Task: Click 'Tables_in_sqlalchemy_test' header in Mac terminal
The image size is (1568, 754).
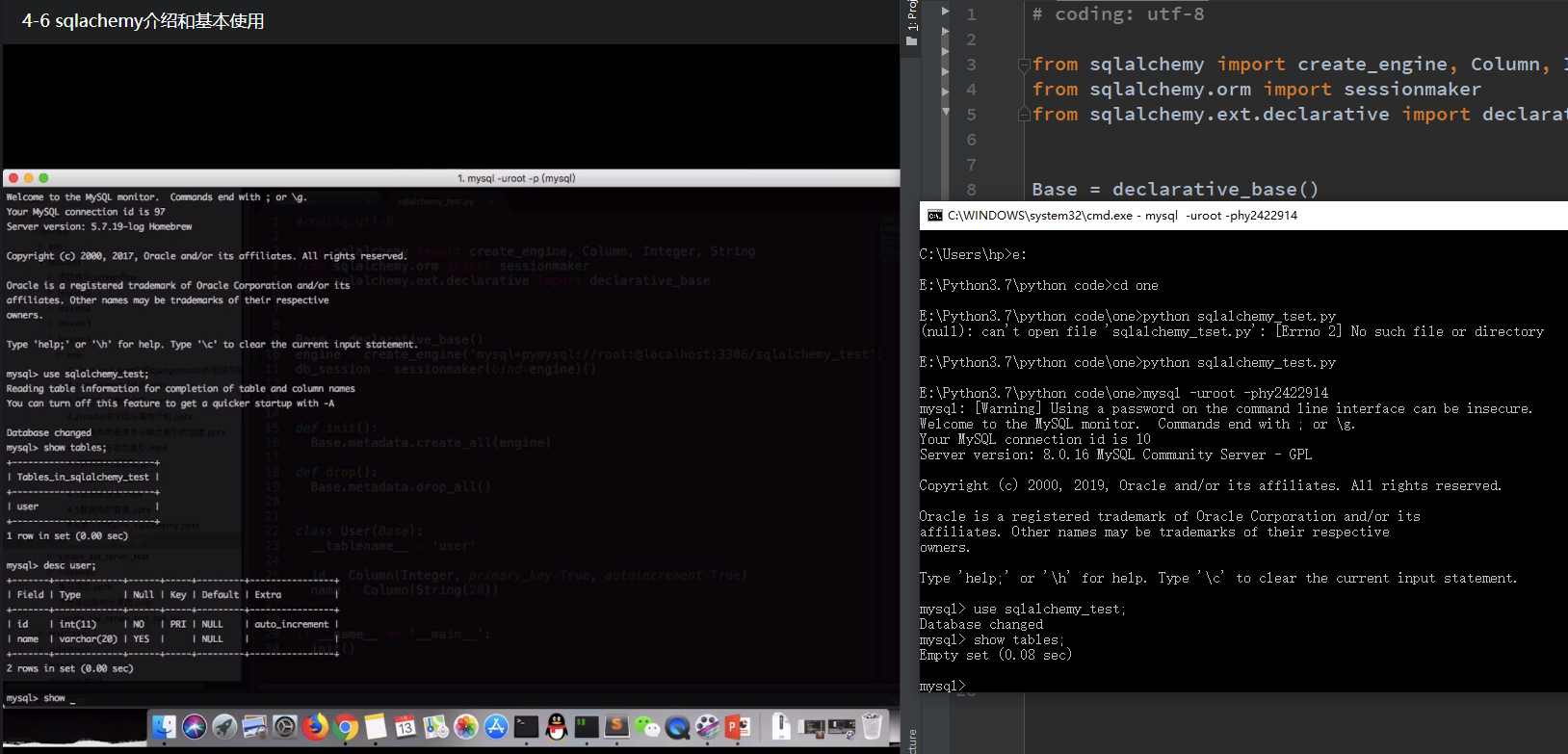Action: click(83, 477)
